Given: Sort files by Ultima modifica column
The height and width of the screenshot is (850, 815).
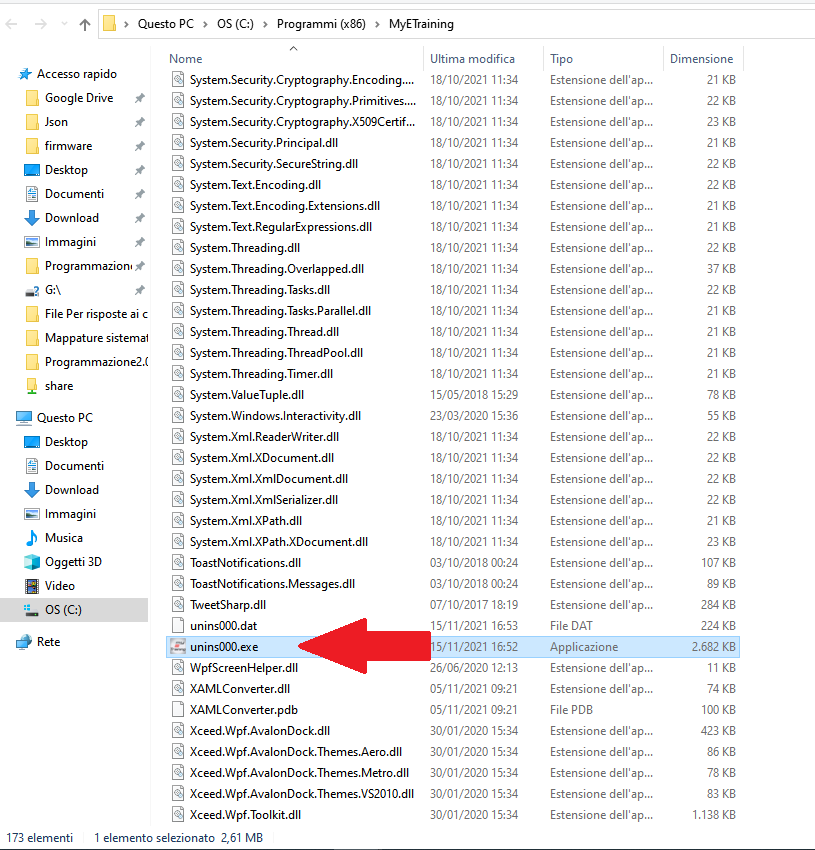Looking at the screenshot, I should coord(472,59).
